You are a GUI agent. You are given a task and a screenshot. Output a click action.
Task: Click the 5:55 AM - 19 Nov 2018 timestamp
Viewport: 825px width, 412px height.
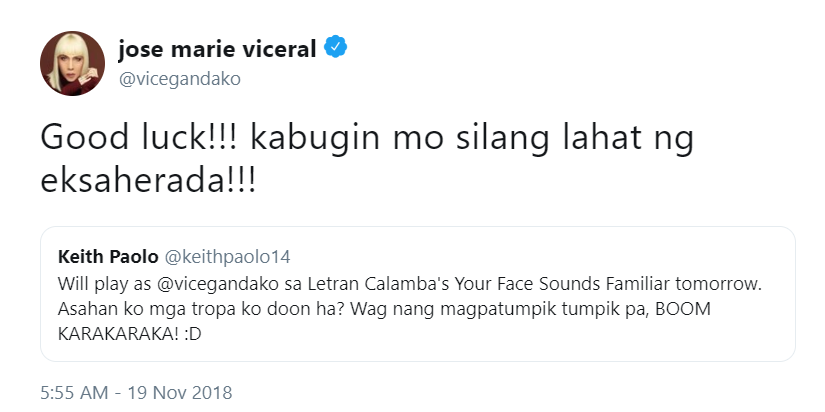coord(136,393)
